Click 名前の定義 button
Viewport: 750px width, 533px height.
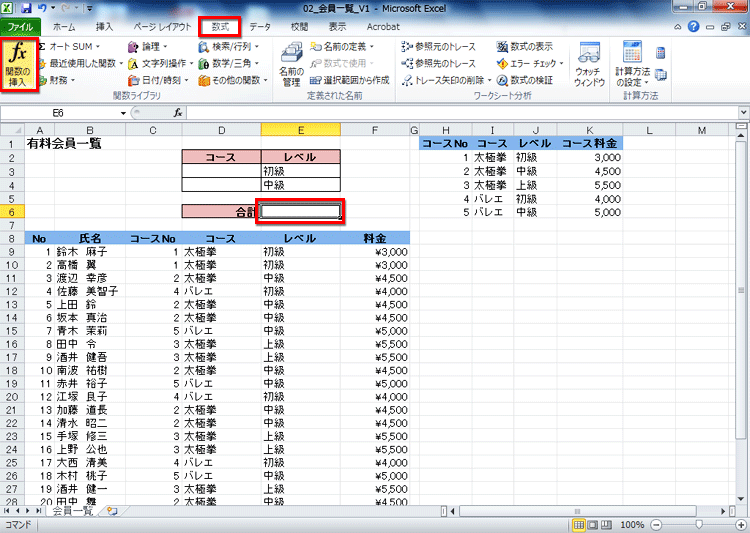pos(342,46)
